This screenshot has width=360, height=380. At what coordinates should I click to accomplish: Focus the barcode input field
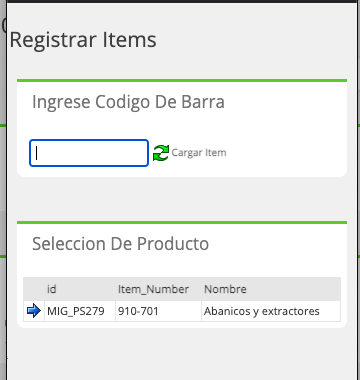[89, 153]
